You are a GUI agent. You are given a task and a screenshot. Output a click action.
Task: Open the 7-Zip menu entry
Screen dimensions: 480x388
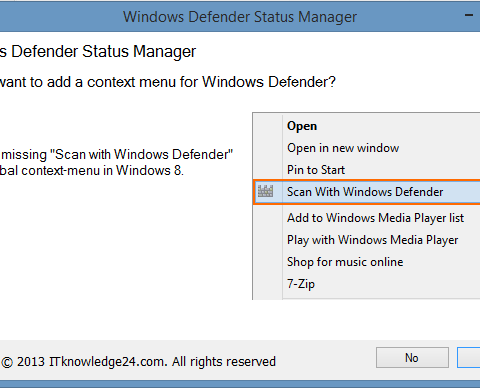[301, 284]
